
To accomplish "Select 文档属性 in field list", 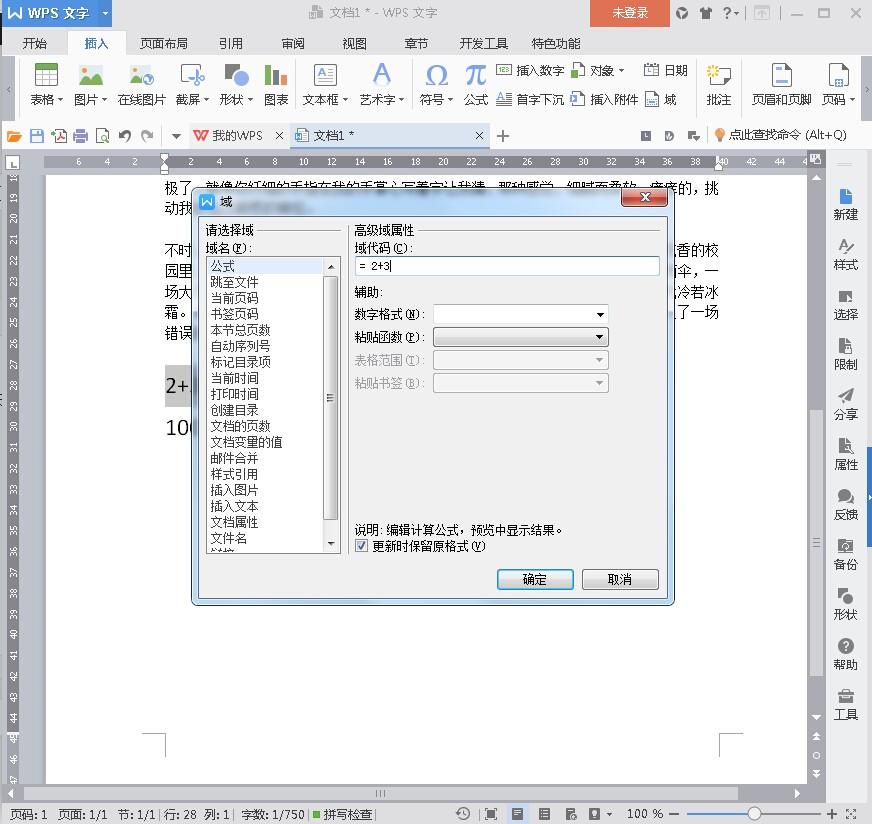I will (234, 522).
